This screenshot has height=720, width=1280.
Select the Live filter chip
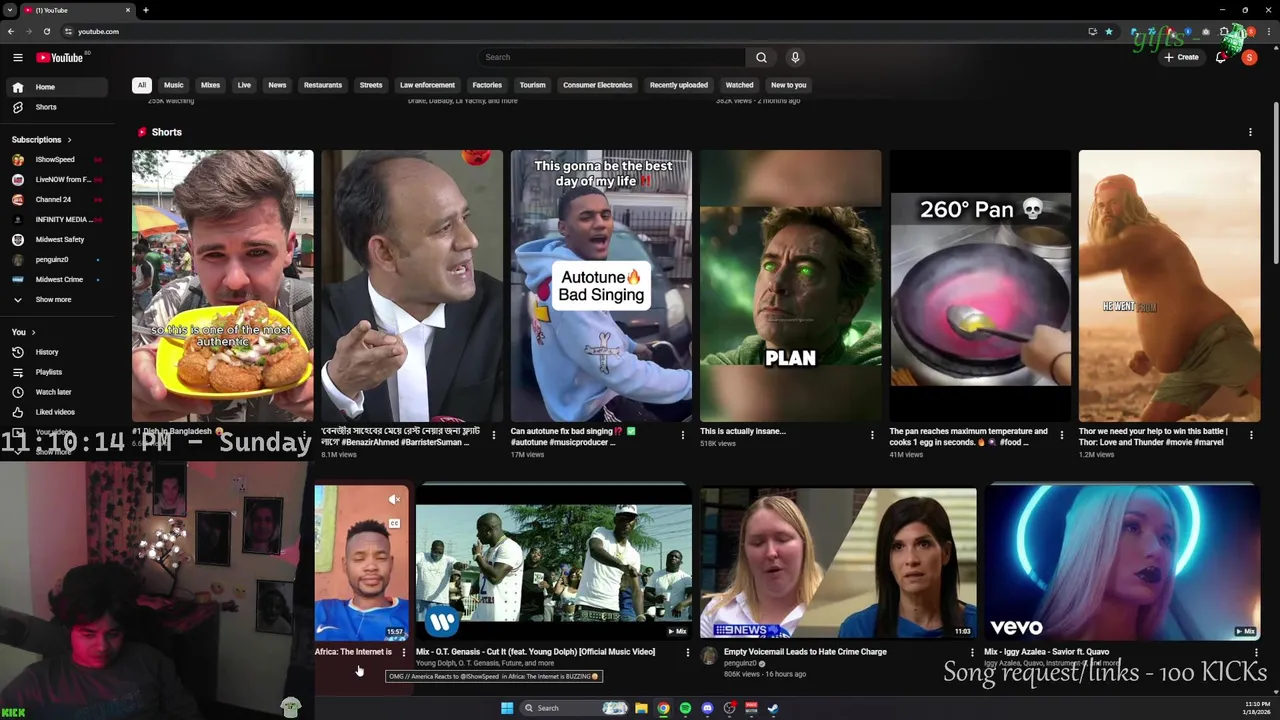(244, 85)
